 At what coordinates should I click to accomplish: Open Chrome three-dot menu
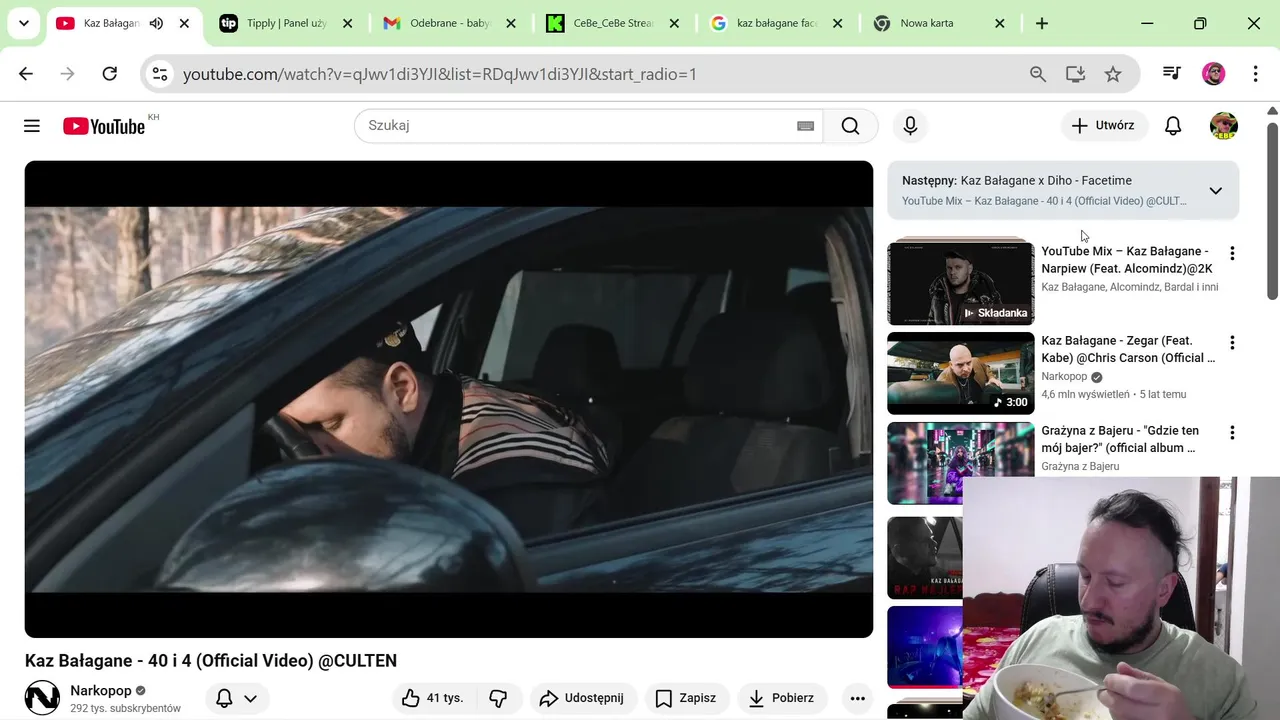[x=1255, y=74]
